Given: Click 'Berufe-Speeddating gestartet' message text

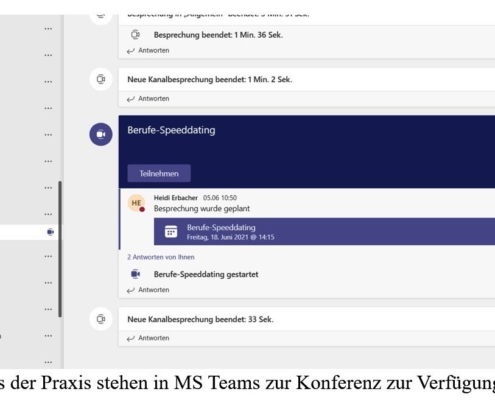Looking at the screenshot, I should [206, 274].
